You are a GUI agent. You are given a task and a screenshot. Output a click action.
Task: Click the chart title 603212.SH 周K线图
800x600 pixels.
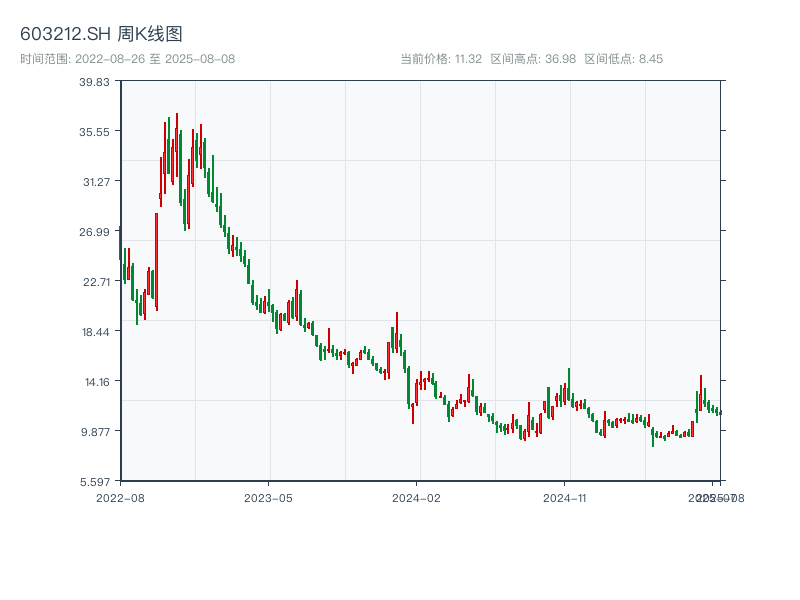coord(101,34)
